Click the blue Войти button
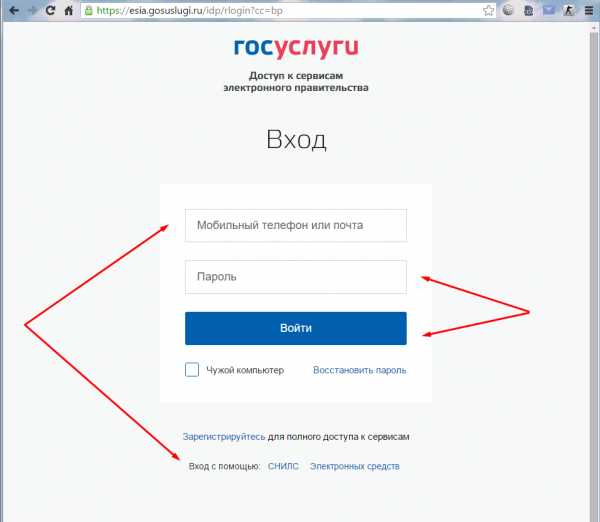This screenshot has width=600, height=522. pos(296,328)
